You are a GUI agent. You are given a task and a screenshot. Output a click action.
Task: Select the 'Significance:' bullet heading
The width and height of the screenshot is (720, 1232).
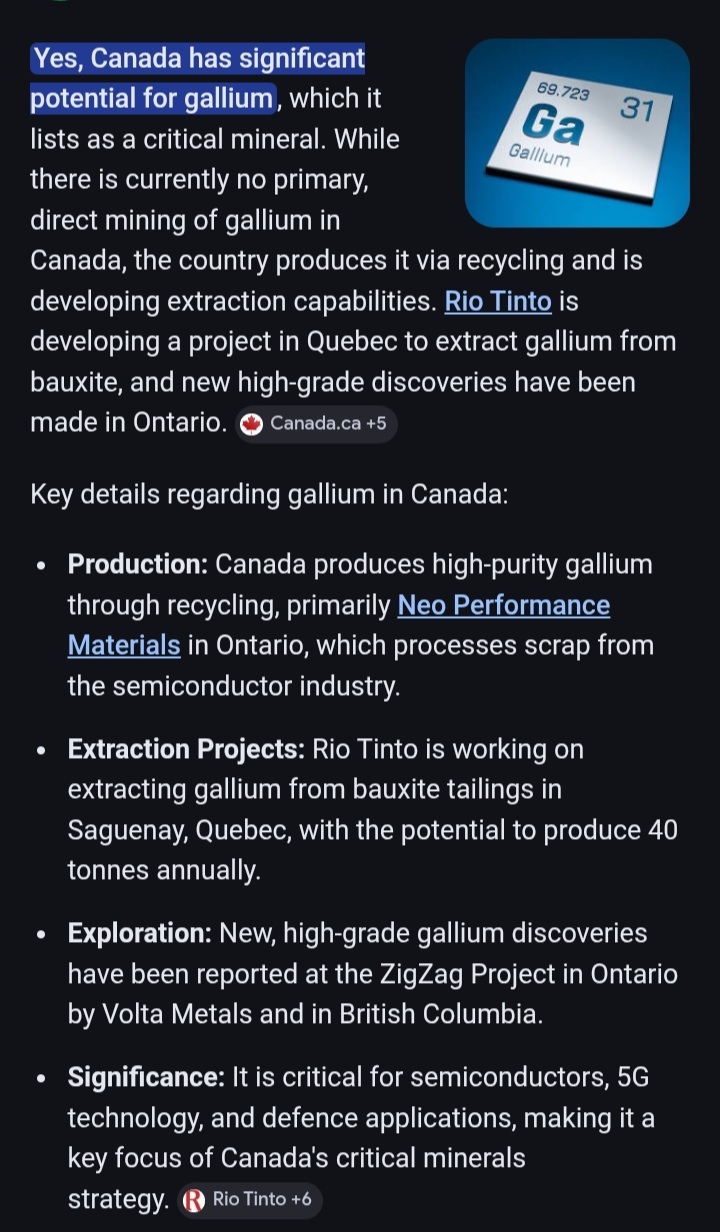(146, 1078)
